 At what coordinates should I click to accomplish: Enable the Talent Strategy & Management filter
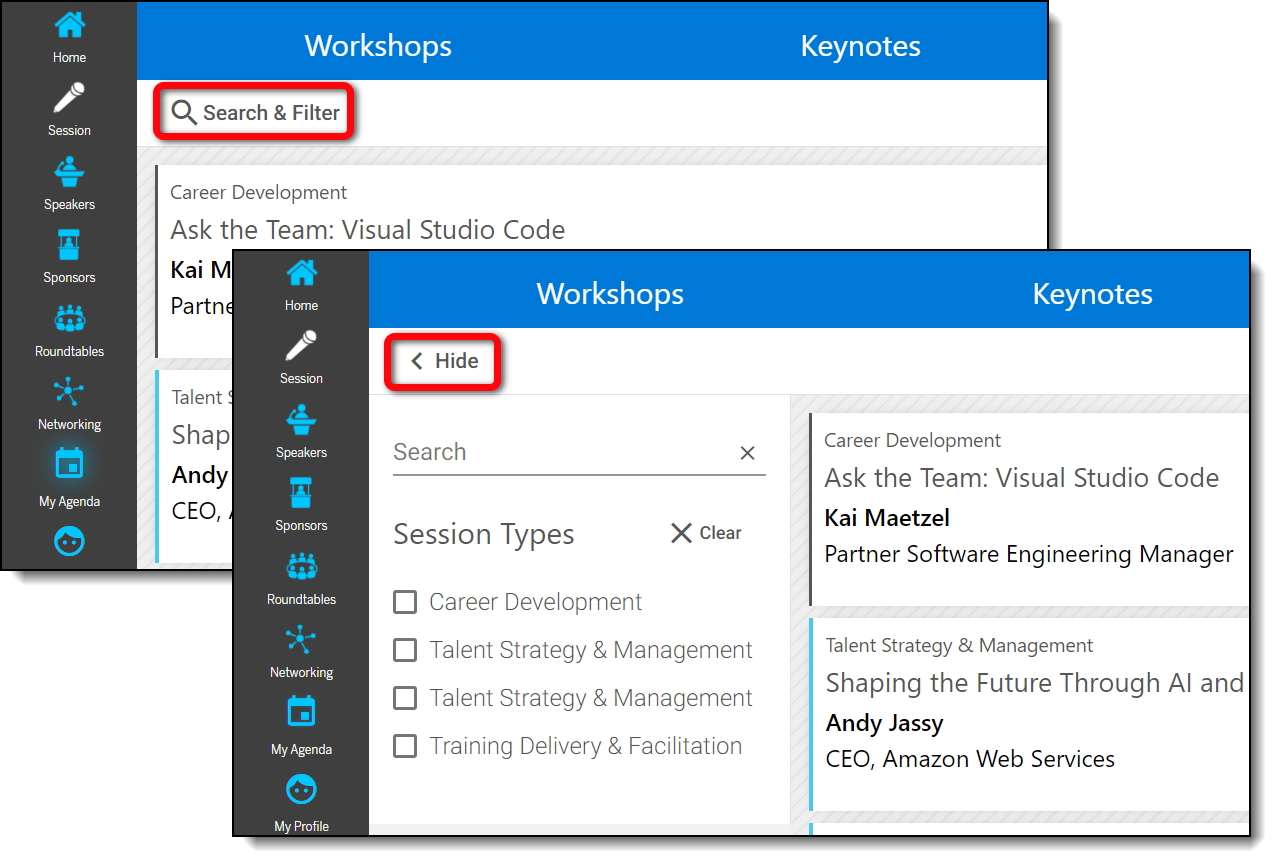[x=405, y=650]
